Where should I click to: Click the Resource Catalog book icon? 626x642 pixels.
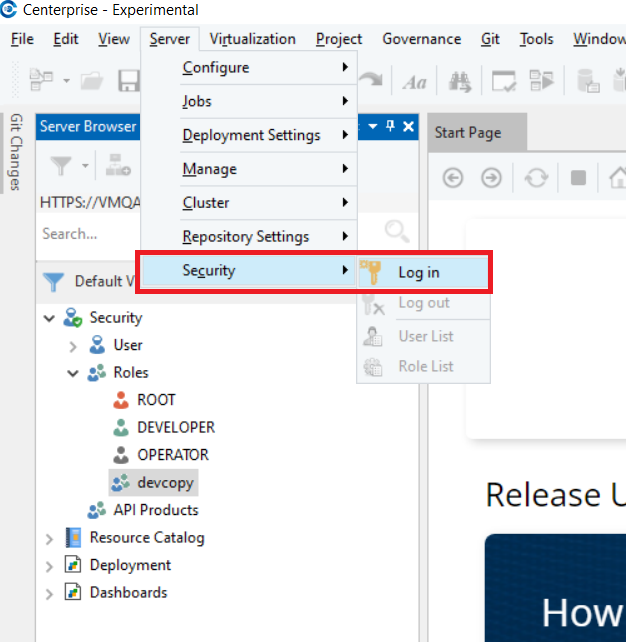coord(74,538)
